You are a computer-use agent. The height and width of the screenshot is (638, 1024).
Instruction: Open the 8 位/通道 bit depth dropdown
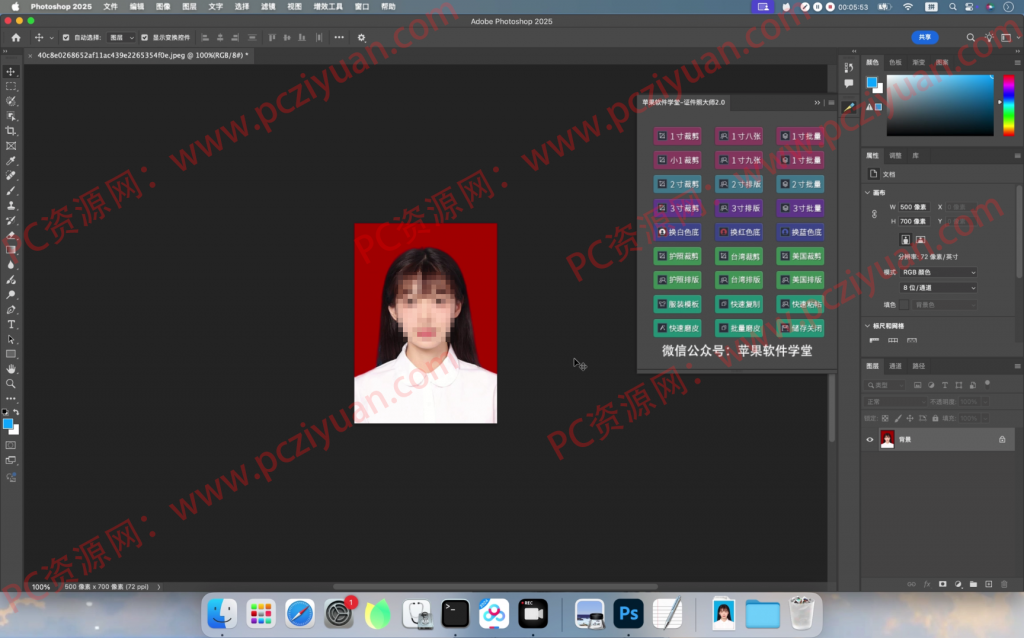pyautogui.click(x=938, y=287)
